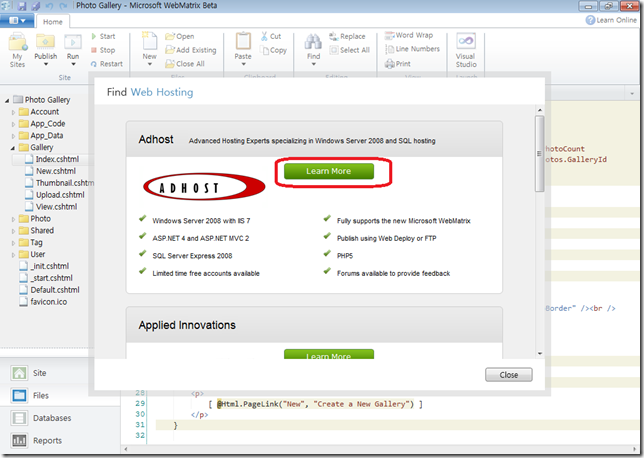The height and width of the screenshot is (458, 644).
Task: Select _start.cshtml file
Action: point(51,278)
